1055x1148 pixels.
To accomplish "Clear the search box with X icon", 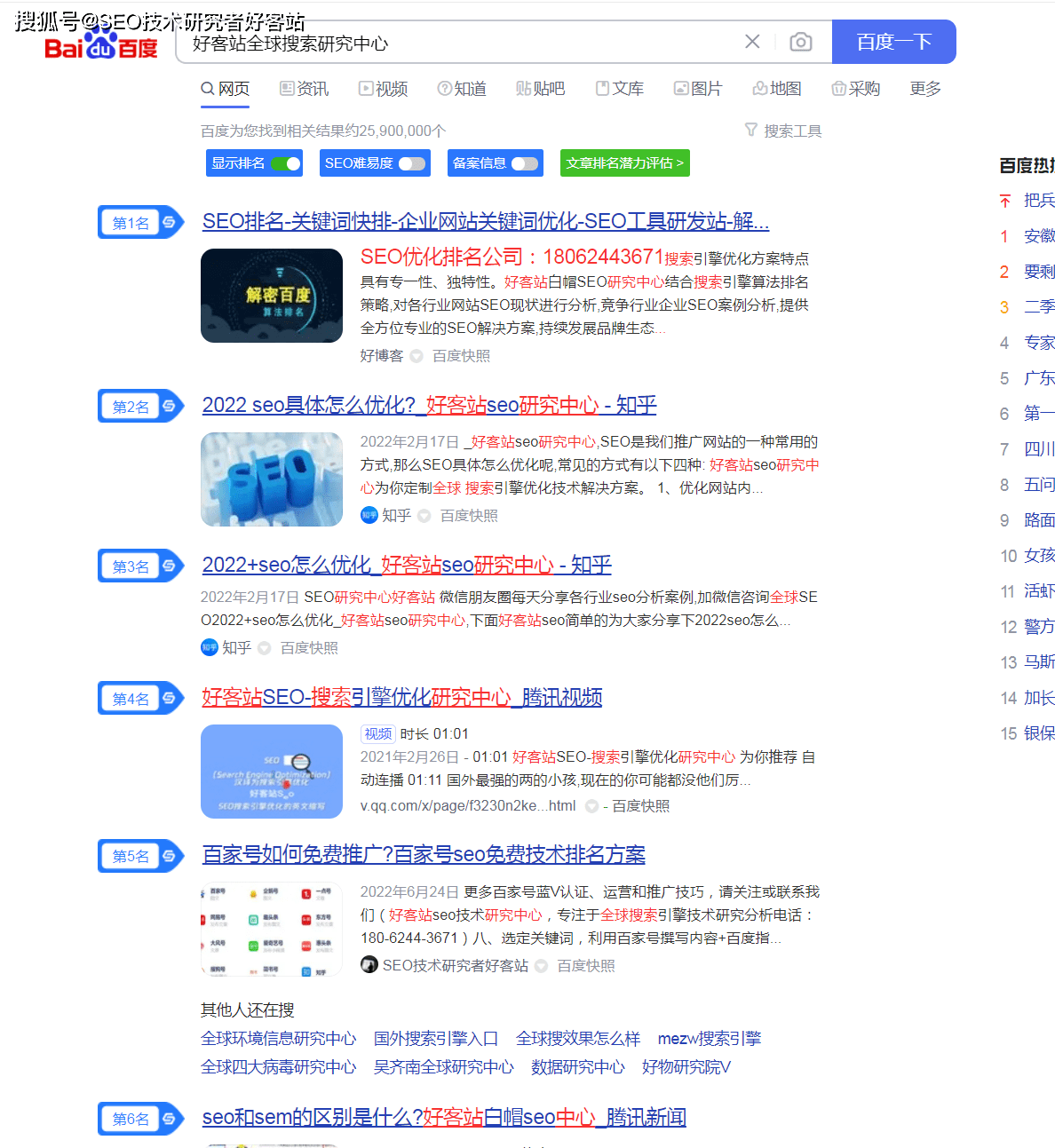I will pyautogui.click(x=752, y=42).
